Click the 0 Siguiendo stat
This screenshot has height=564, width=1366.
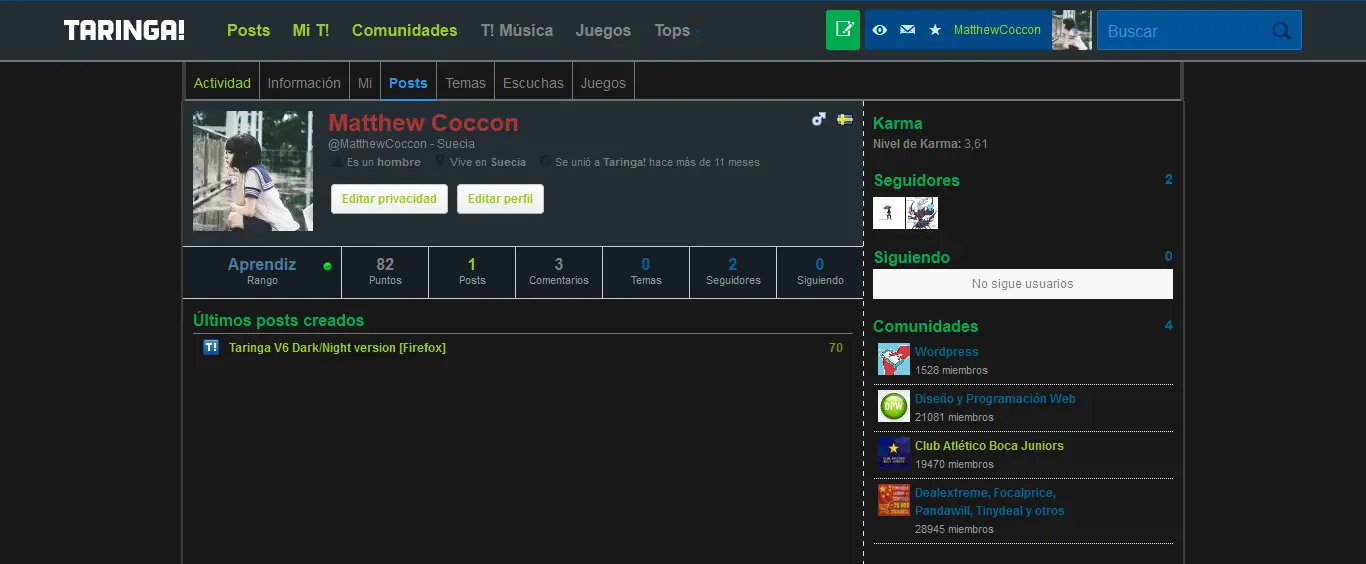point(820,272)
